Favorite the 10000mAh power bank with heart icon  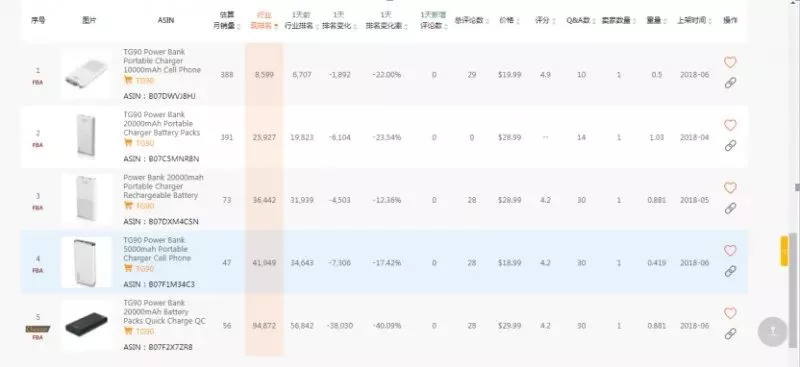730,62
